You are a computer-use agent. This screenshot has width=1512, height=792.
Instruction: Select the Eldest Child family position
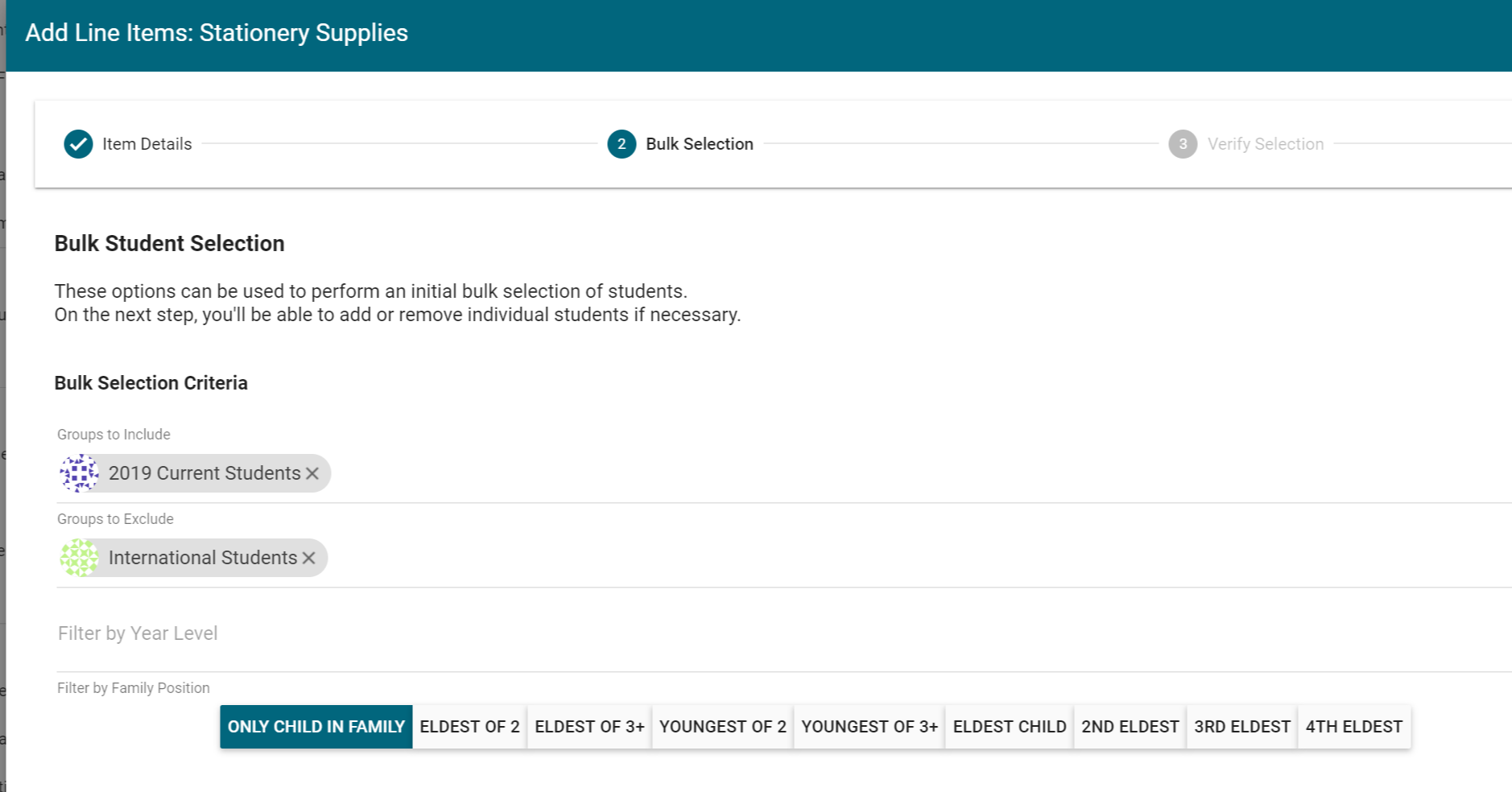pos(1009,727)
